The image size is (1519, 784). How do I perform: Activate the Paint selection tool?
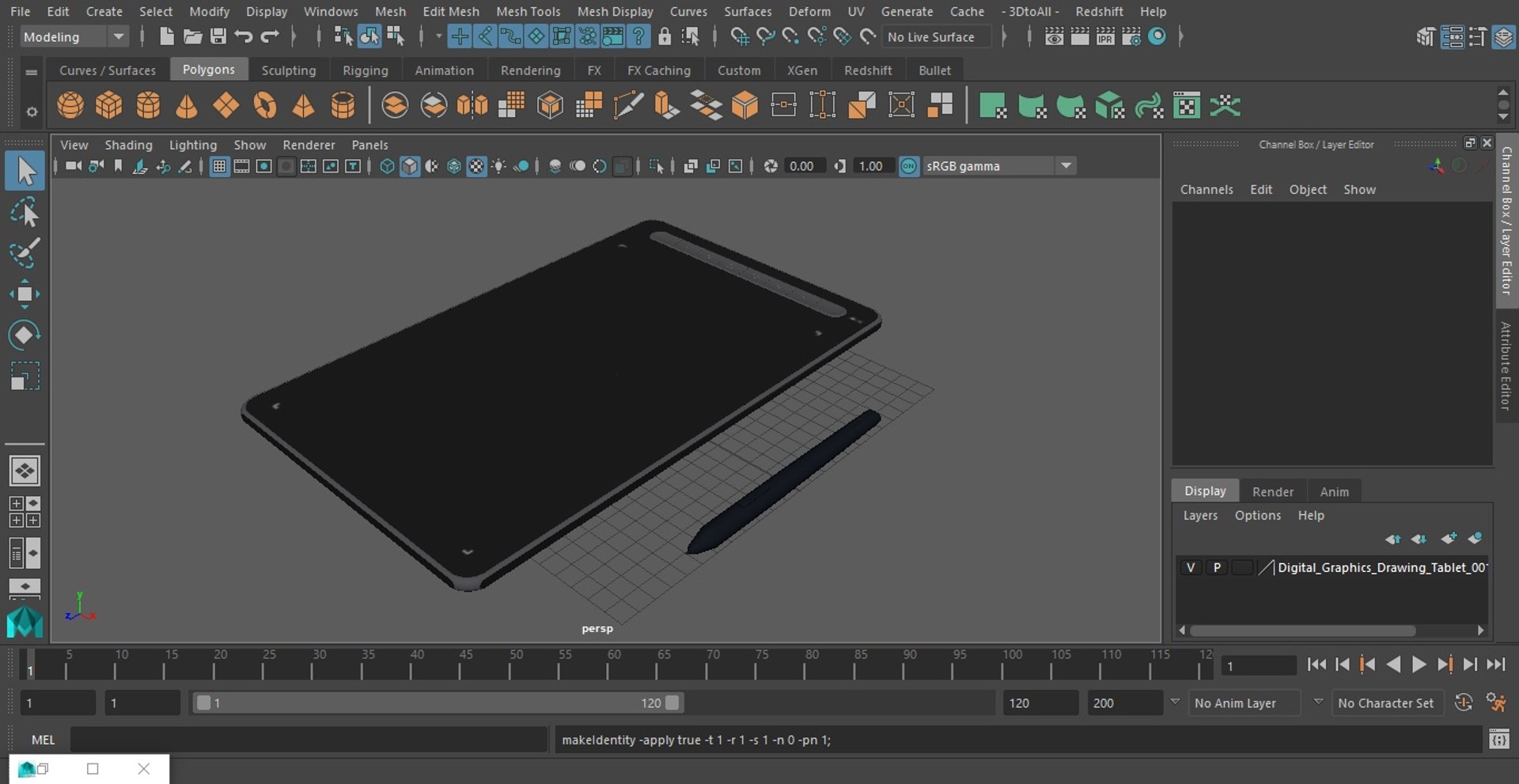click(25, 253)
